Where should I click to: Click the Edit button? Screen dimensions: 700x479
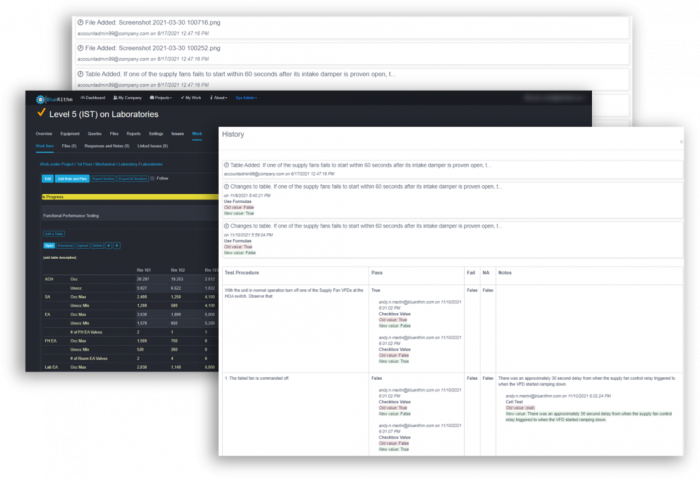click(x=48, y=179)
